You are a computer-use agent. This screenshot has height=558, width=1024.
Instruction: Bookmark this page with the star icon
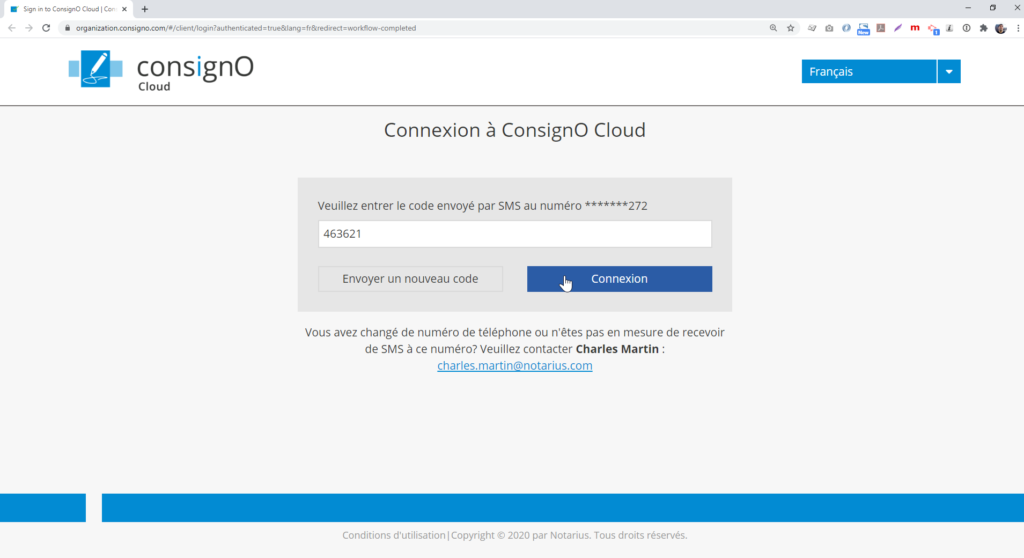(791, 28)
